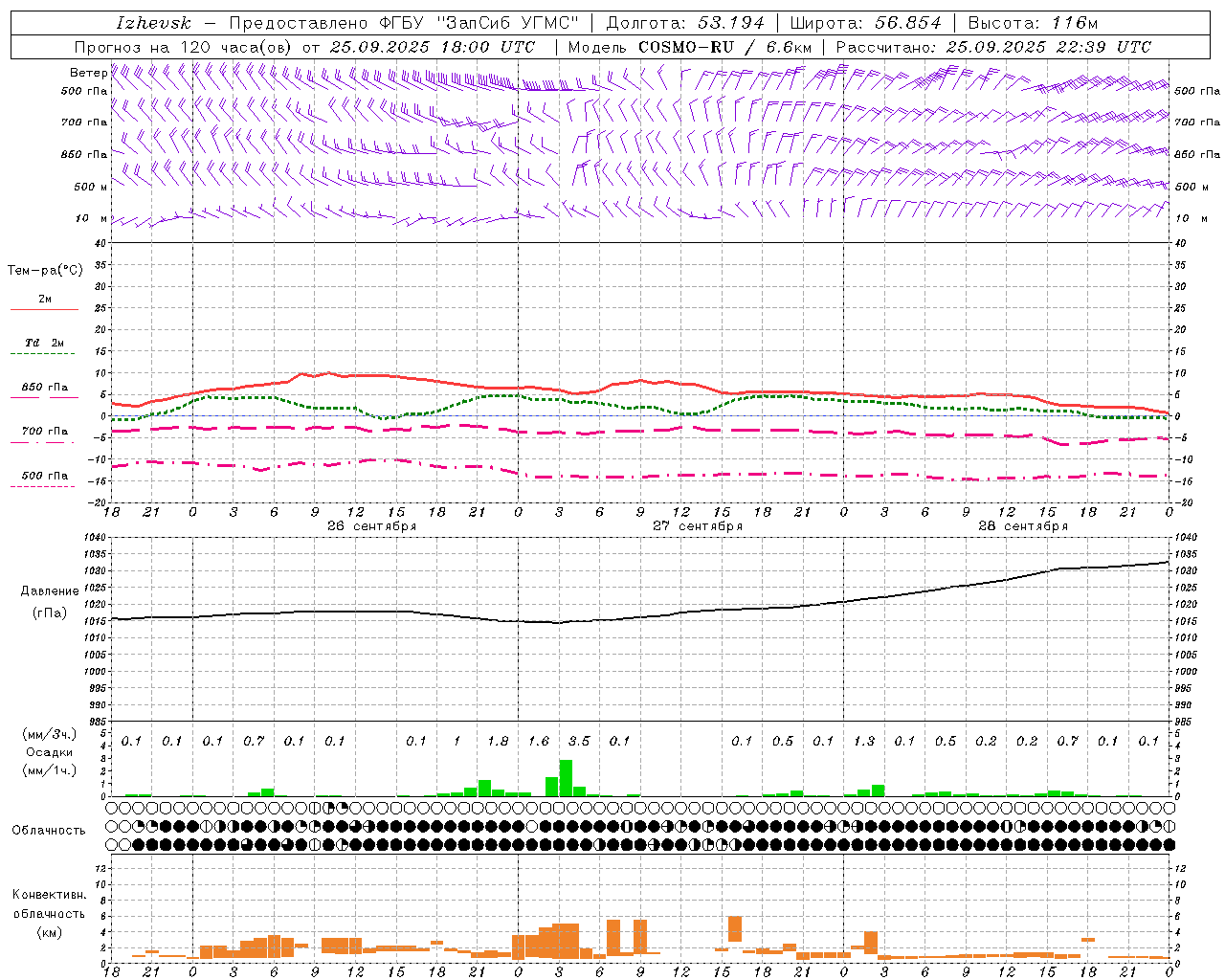Click the 3.5 precipitation total value
This screenshot has height=980, width=1225.
pos(579,741)
